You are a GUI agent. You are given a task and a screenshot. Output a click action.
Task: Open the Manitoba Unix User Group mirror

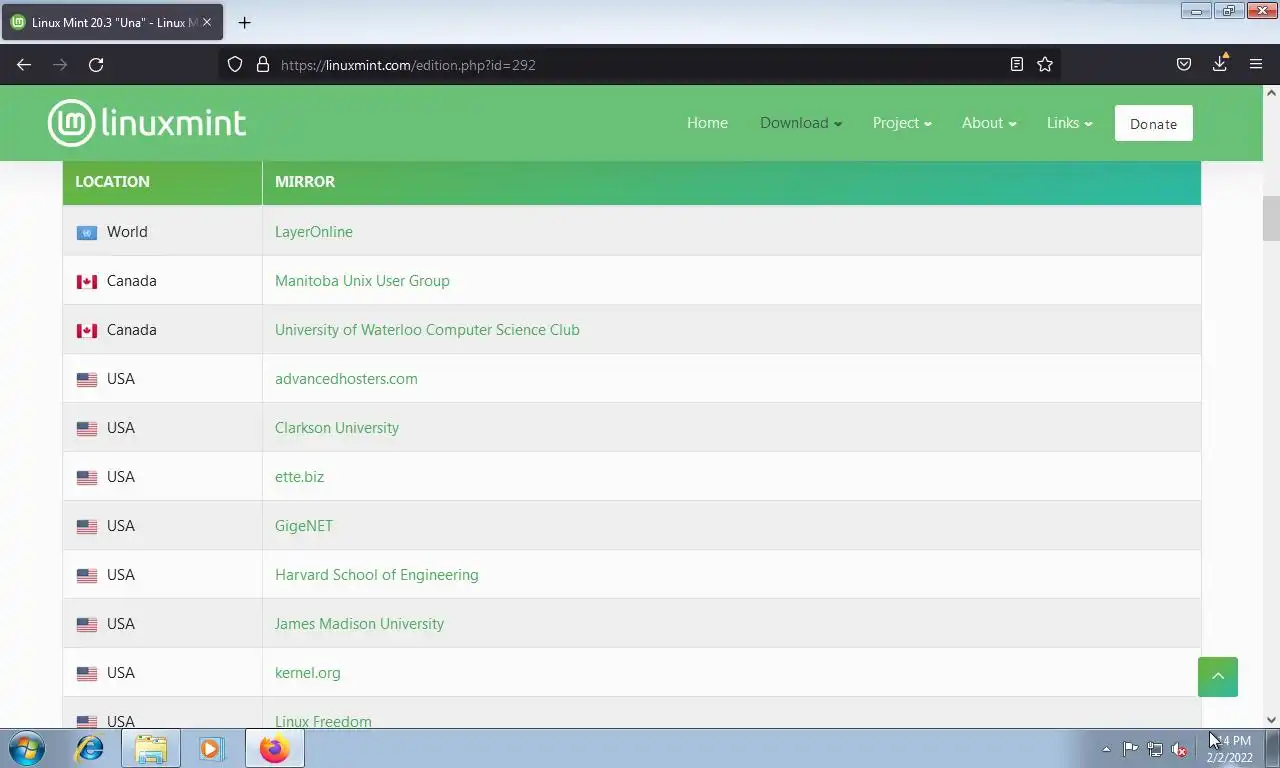(x=362, y=281)
